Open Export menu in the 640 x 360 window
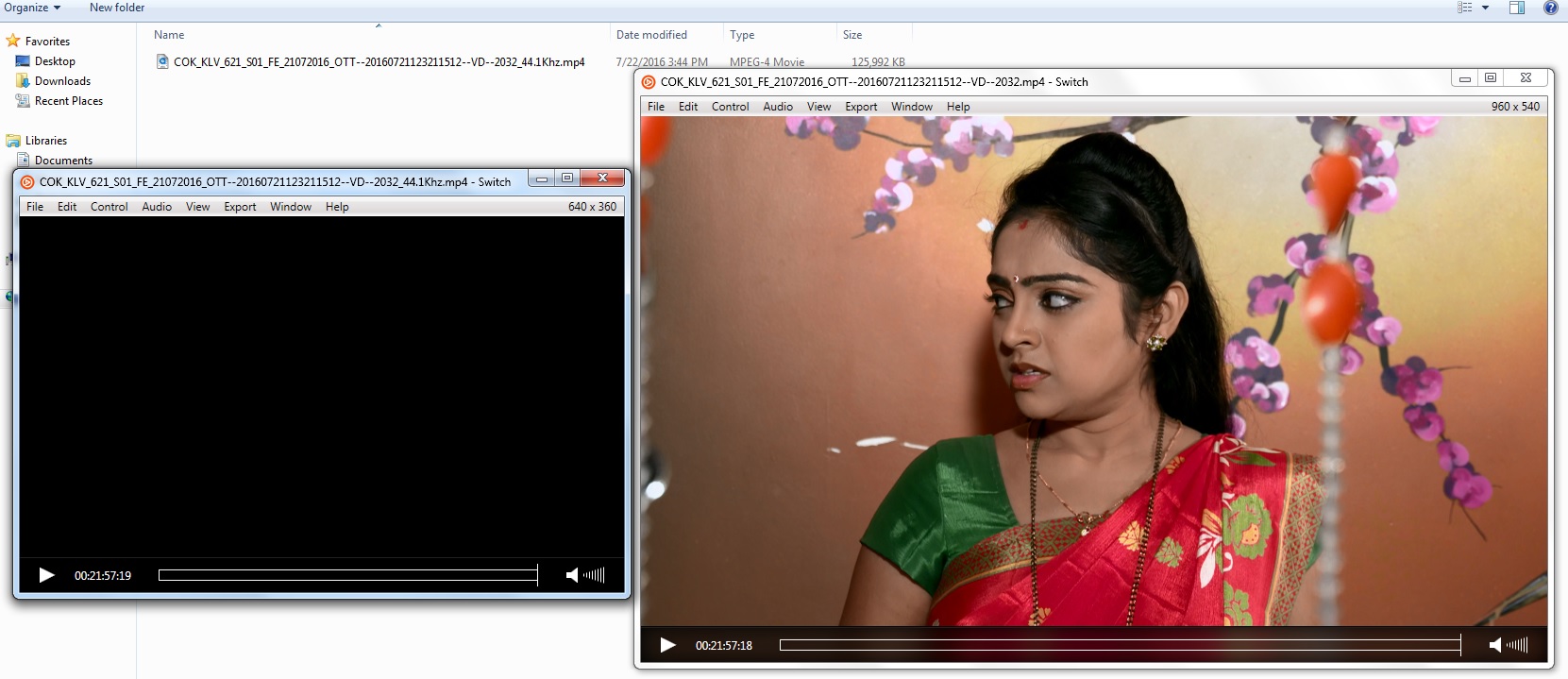The width and height of the screenshot is (1568, 679). point(240,207)
